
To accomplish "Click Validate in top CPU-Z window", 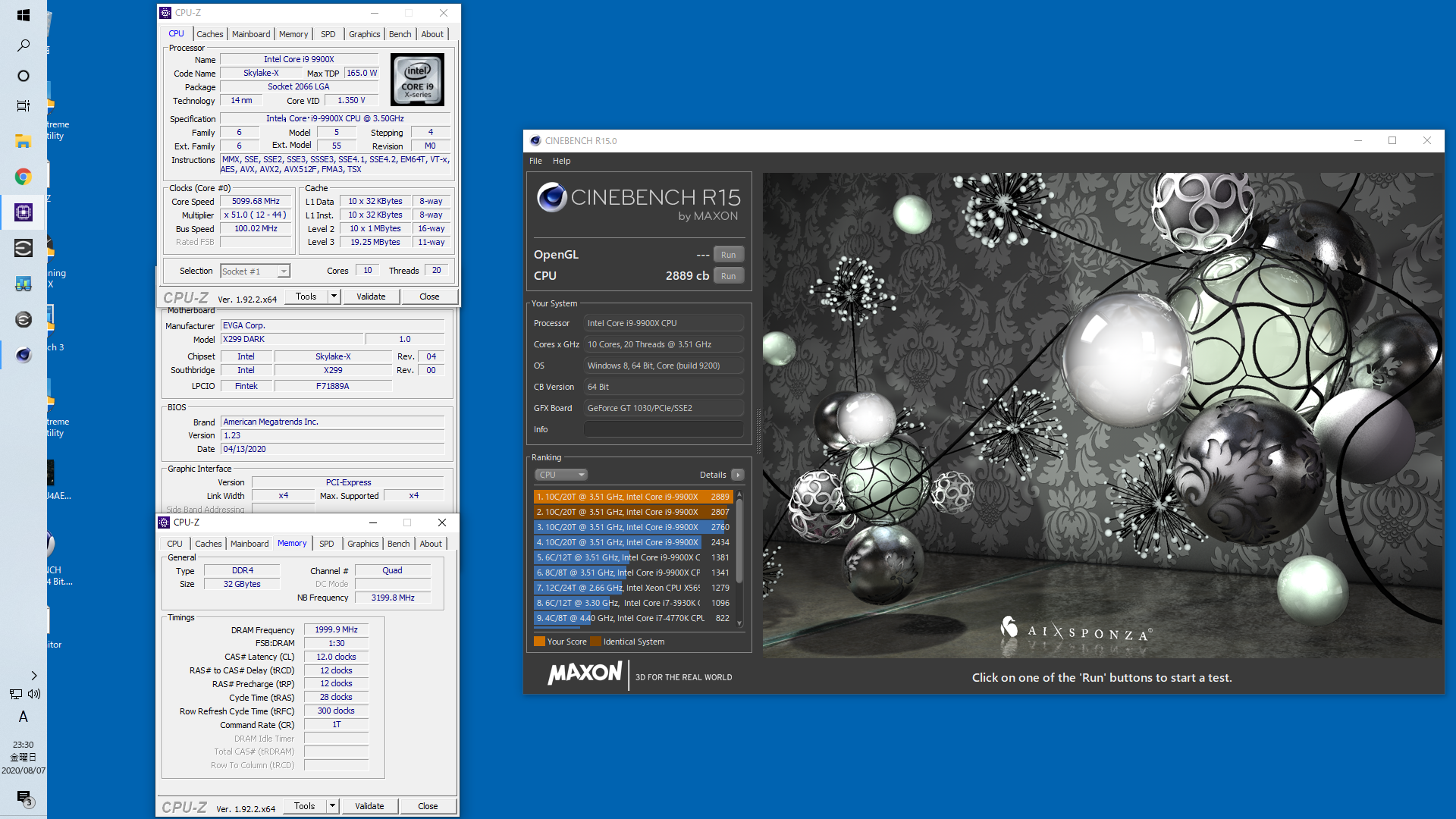I will pyautogui.click(x=371, y=297).
